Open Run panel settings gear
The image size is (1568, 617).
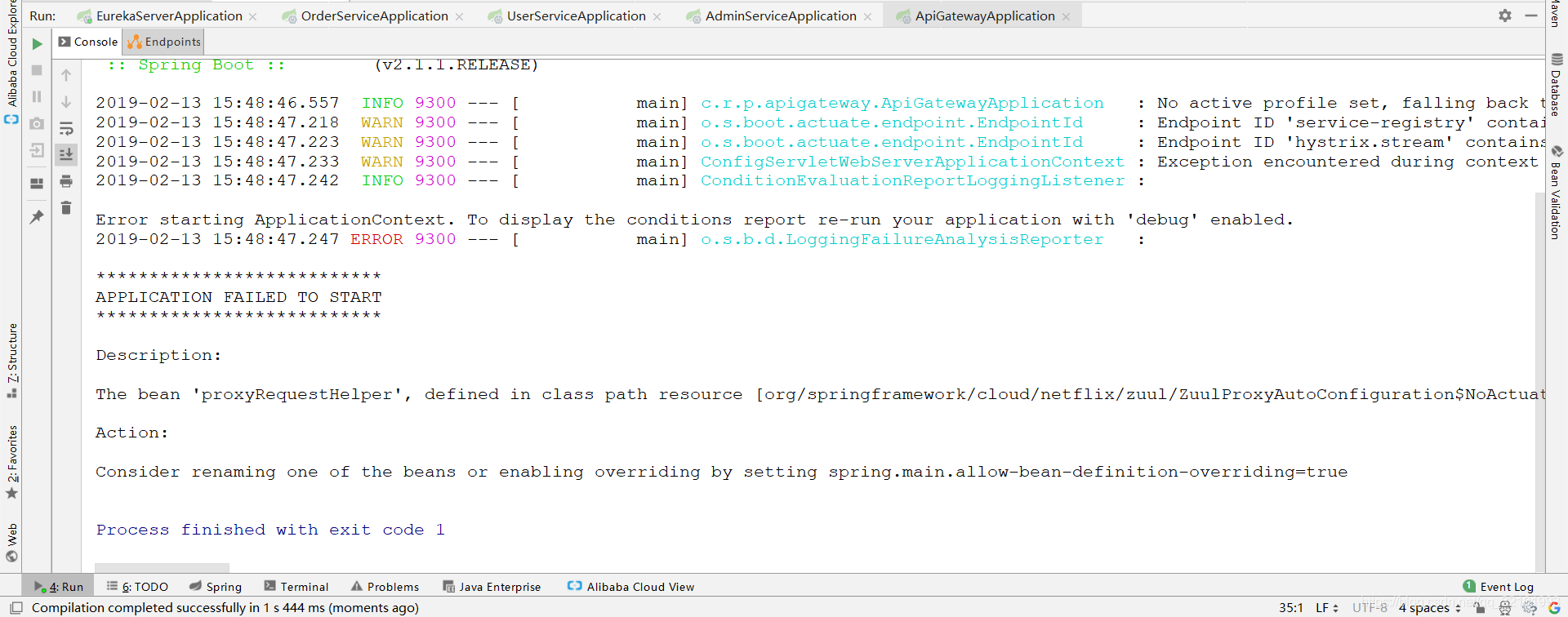click(1505, 16)
